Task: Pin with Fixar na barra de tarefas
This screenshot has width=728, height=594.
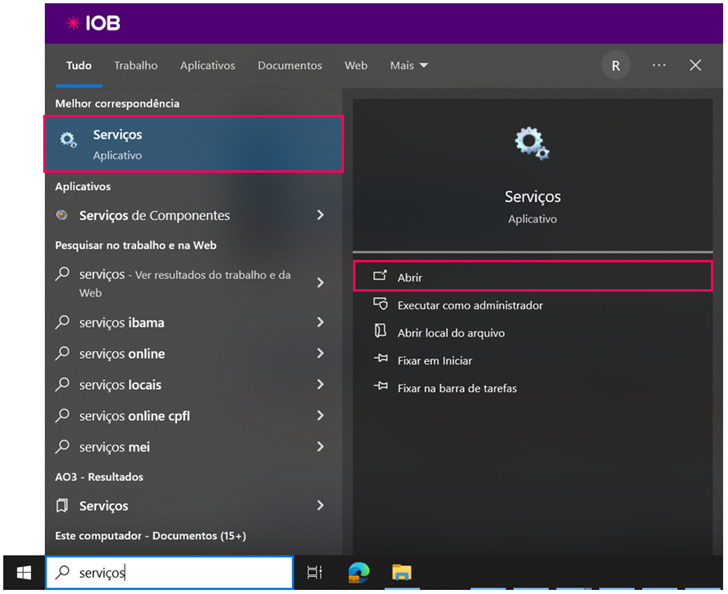Action: click(456, 388)
